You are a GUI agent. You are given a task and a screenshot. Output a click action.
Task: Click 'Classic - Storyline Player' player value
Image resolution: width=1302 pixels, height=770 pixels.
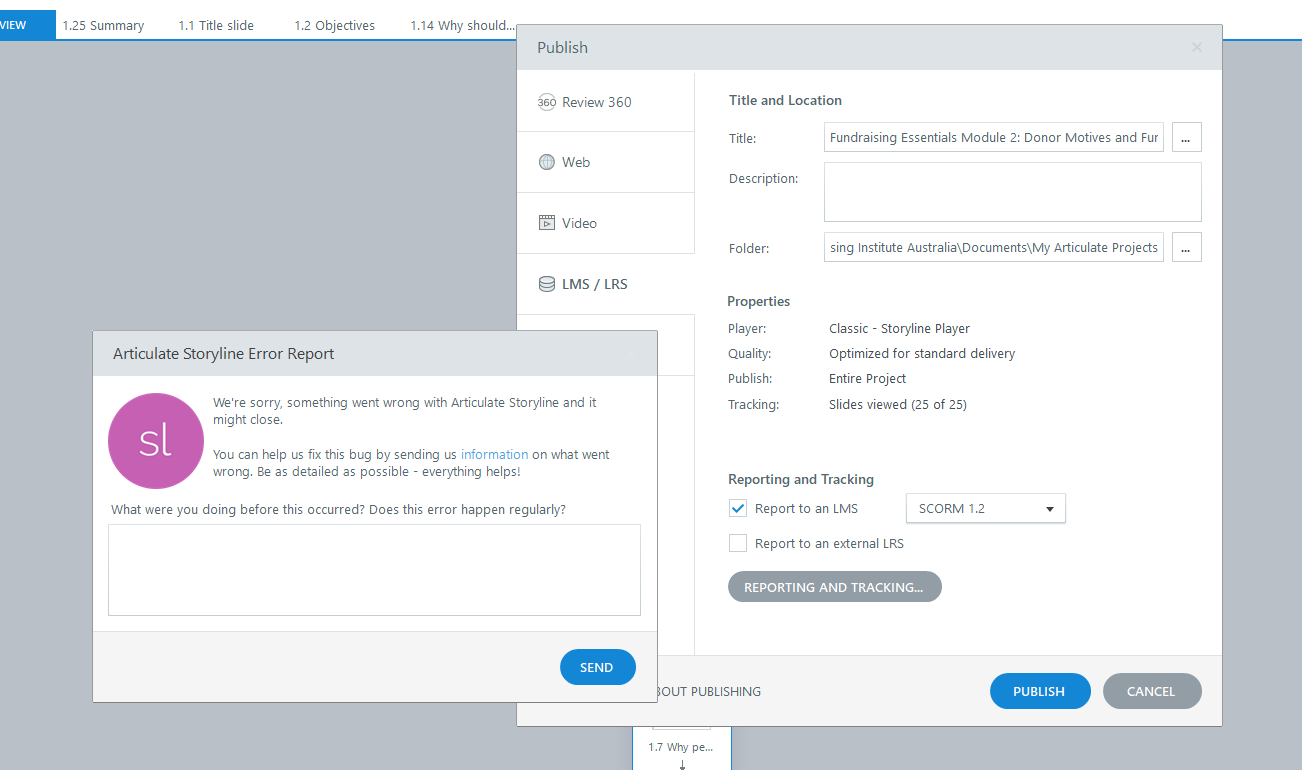coord(899,328)
